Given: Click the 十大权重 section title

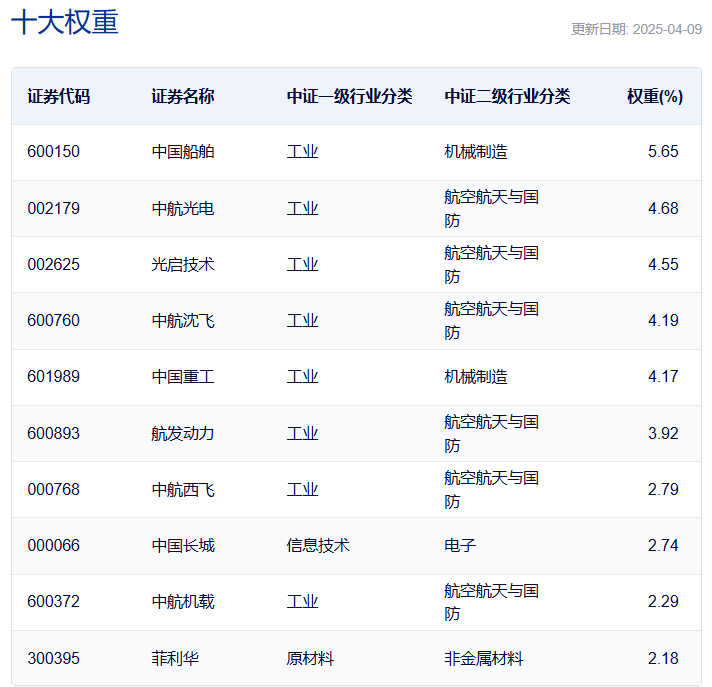Looking at the screenshot, I should click(64, 23).
